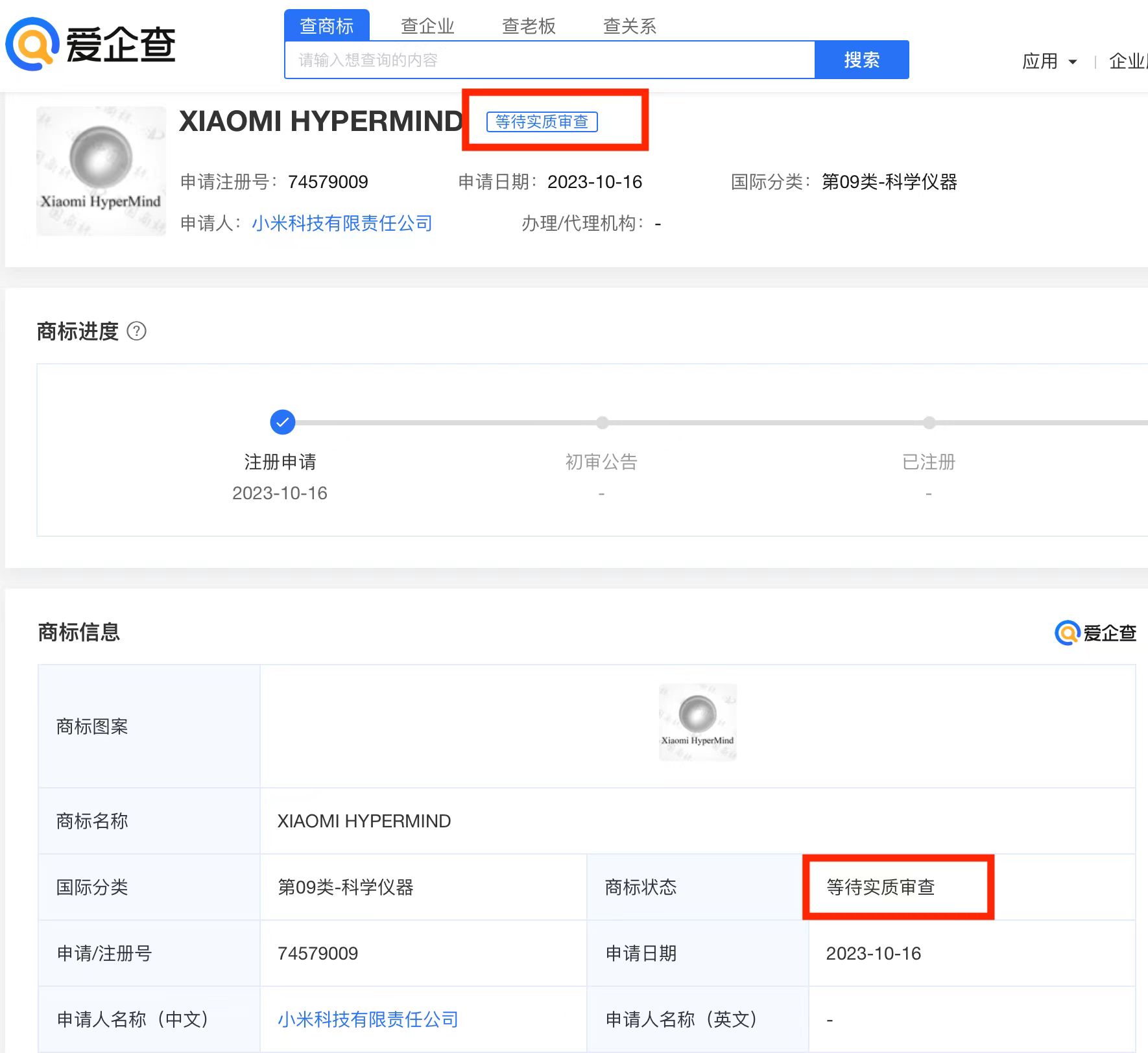Click the 初审公告 timeline node
The width and height of the screenshot is (1148, 1053).
pos(602,422)
